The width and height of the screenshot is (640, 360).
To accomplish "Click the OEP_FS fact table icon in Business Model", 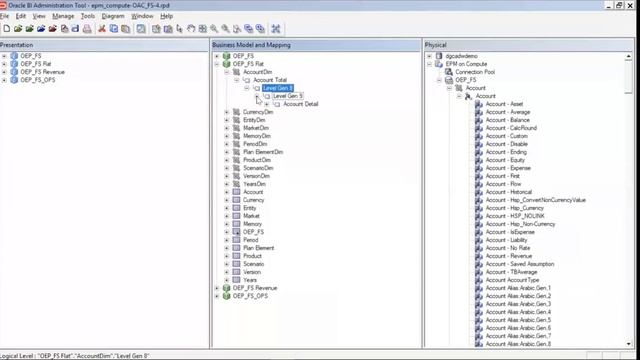I will [236, 232].
